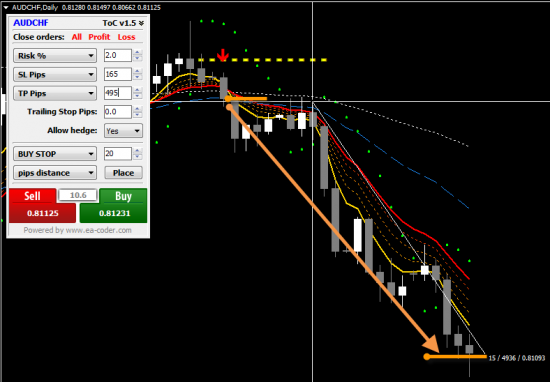The image size is (550, 382).
Task: Adjust the SL Pips stepper
Action: (x=138, y=74)
